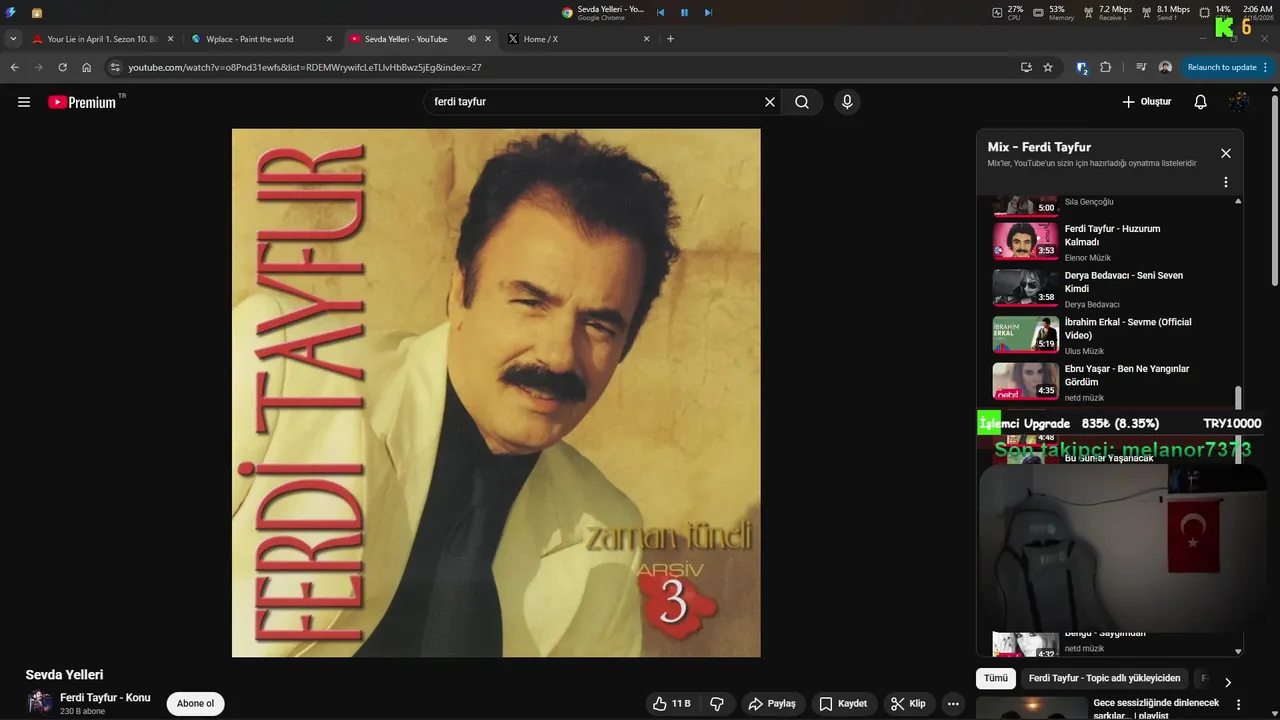This screenshot has width=1280, height=720.
Task: Select the Sevda Yelleri - YouTube tab
Action: pyautogui.click(x=420, y=39)
